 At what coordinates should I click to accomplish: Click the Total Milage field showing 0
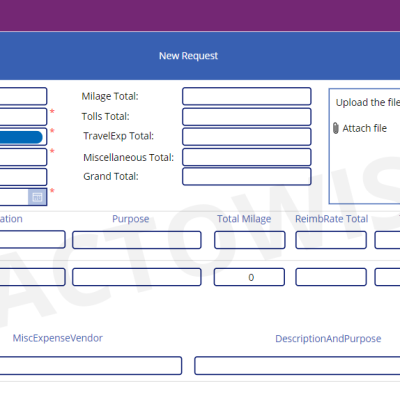click(x=249, y=277)
